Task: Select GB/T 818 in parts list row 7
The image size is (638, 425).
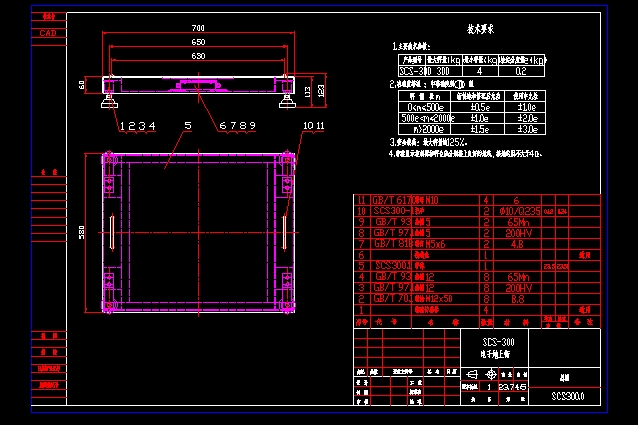Action: [393, 244]
